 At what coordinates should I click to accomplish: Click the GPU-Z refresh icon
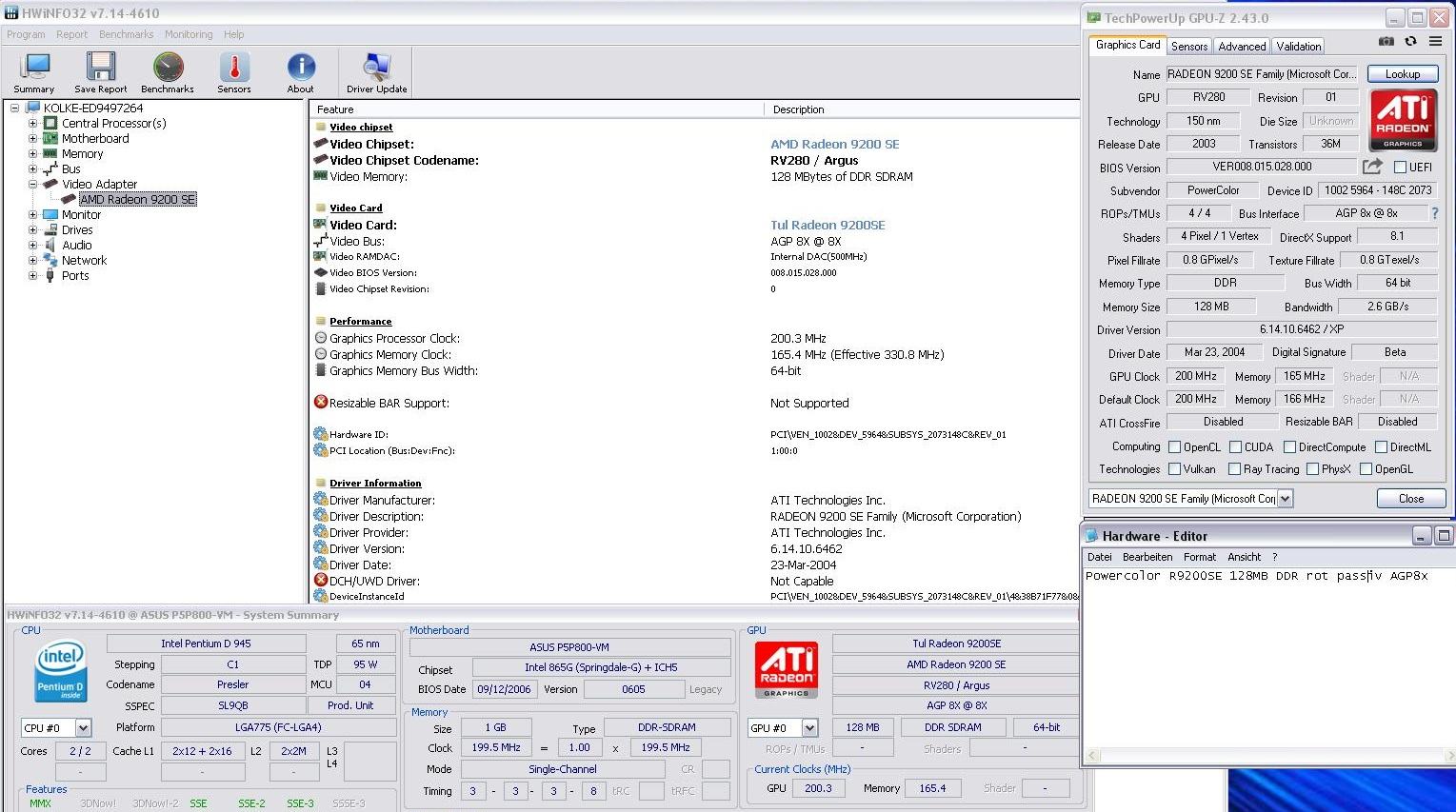[1410, 42]
